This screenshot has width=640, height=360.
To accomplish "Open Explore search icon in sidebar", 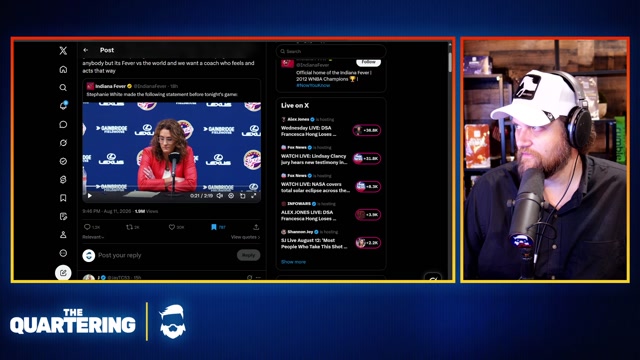I will coord(63,87).
